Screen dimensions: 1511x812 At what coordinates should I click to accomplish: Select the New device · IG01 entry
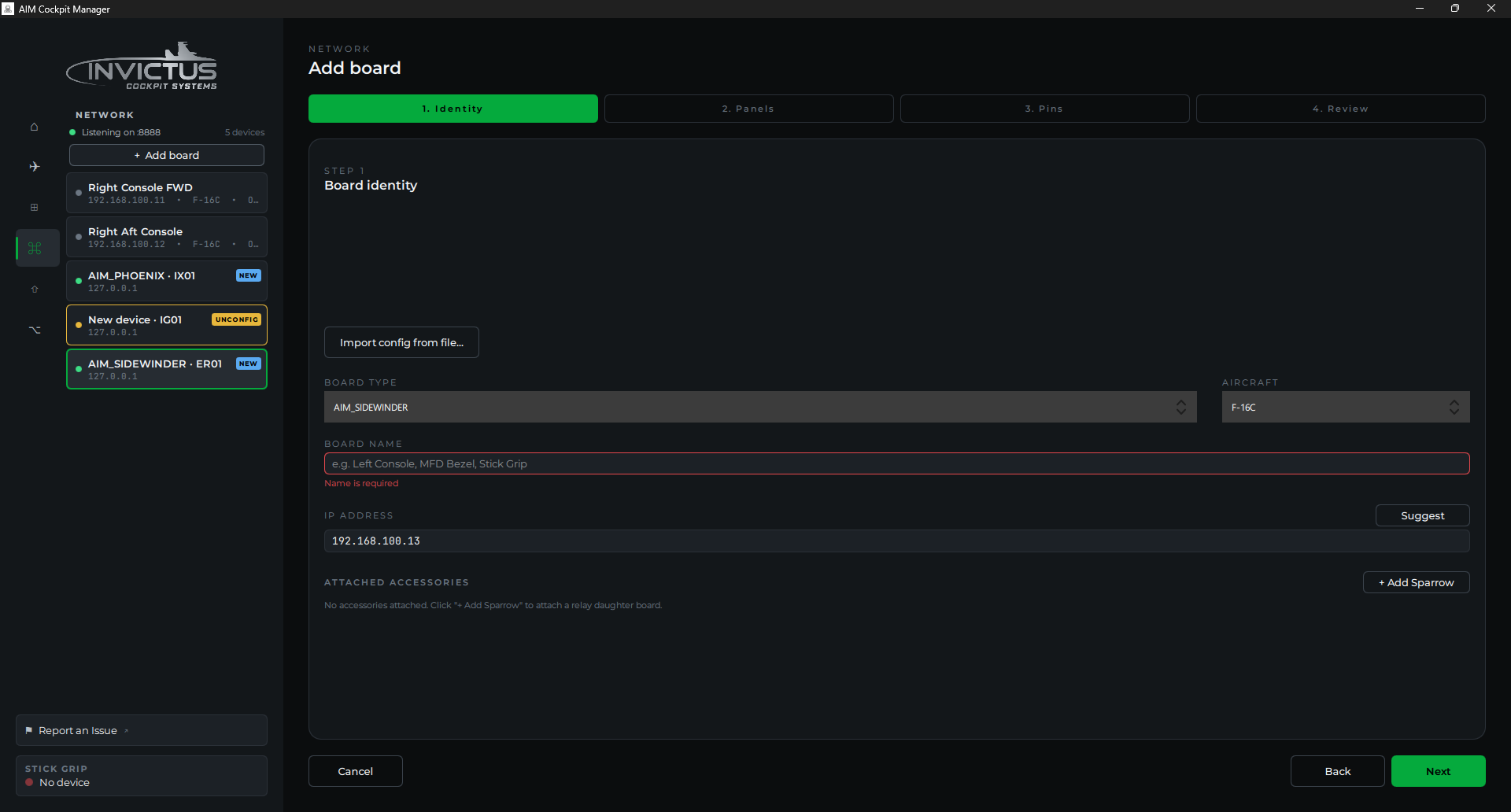[167, 325]
